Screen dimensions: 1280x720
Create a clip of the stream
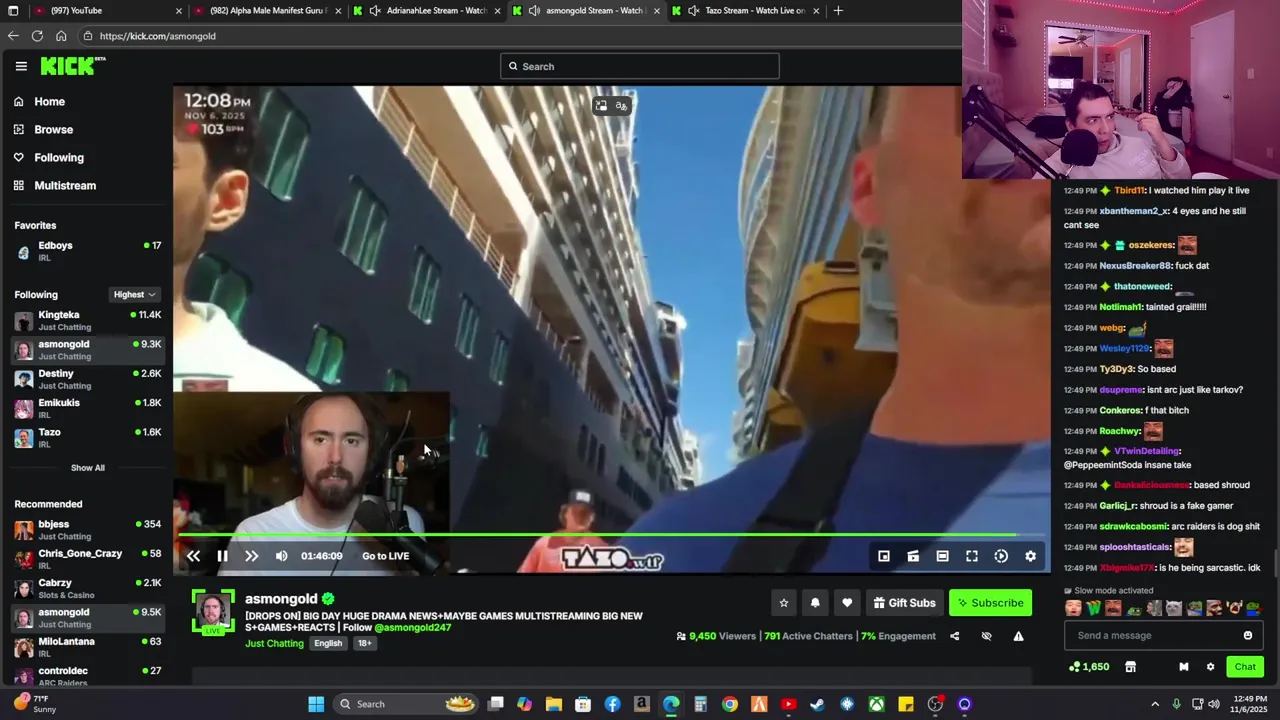[x=913, y=556]
